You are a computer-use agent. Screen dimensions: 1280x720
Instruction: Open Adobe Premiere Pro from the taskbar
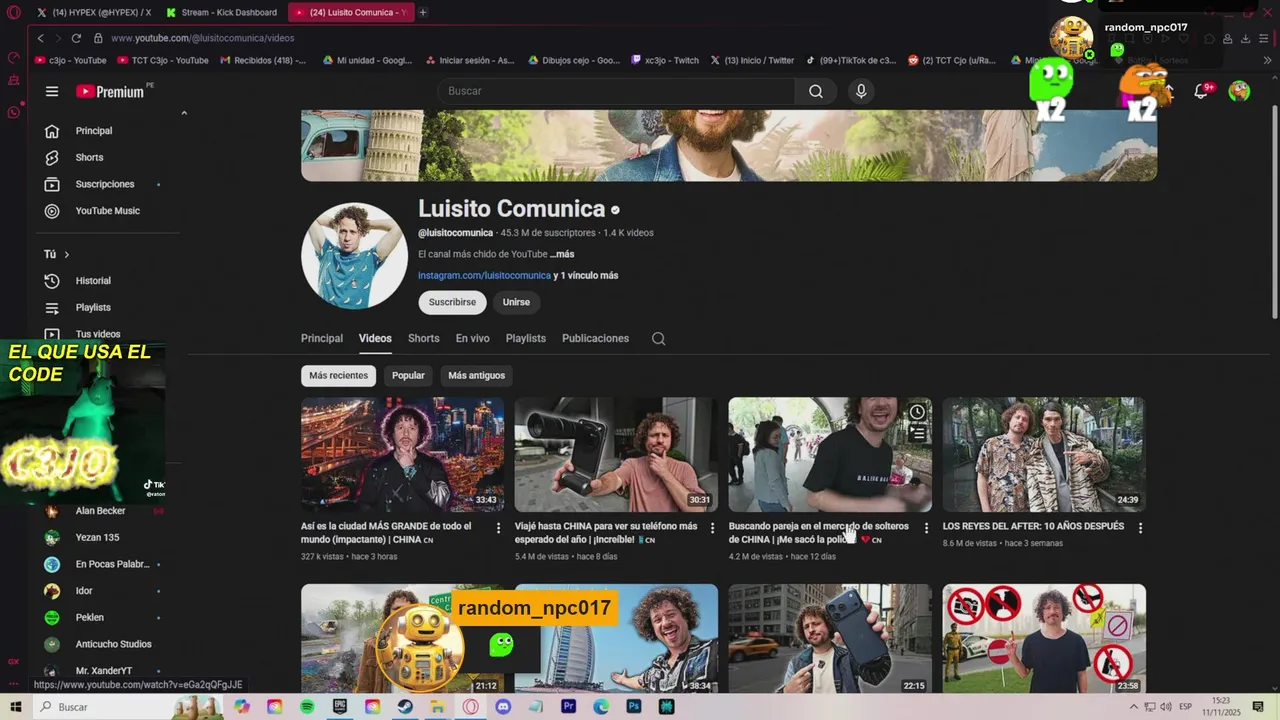(x=568, y=707)
